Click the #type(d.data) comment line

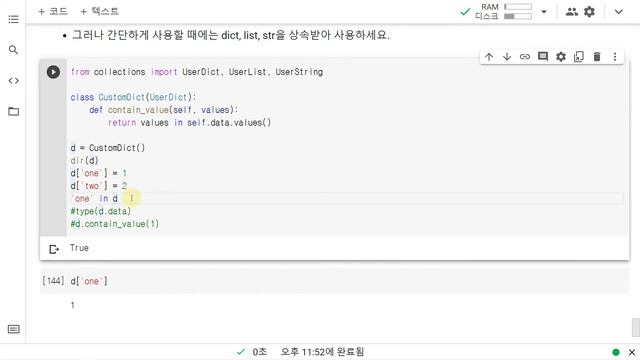coord(101,211)
